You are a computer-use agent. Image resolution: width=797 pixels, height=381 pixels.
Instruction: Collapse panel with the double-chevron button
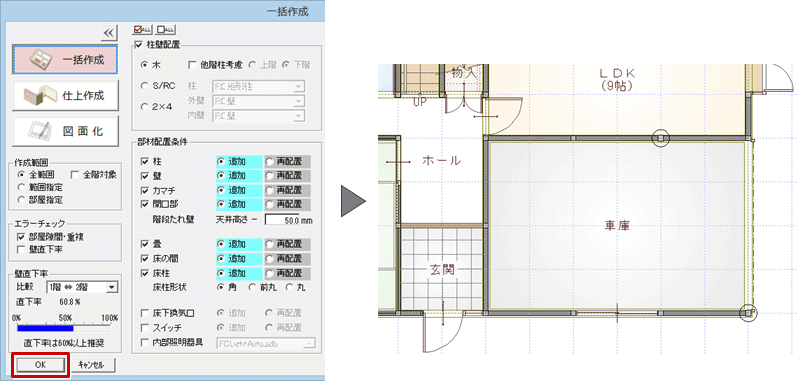(x=109, y=33)
